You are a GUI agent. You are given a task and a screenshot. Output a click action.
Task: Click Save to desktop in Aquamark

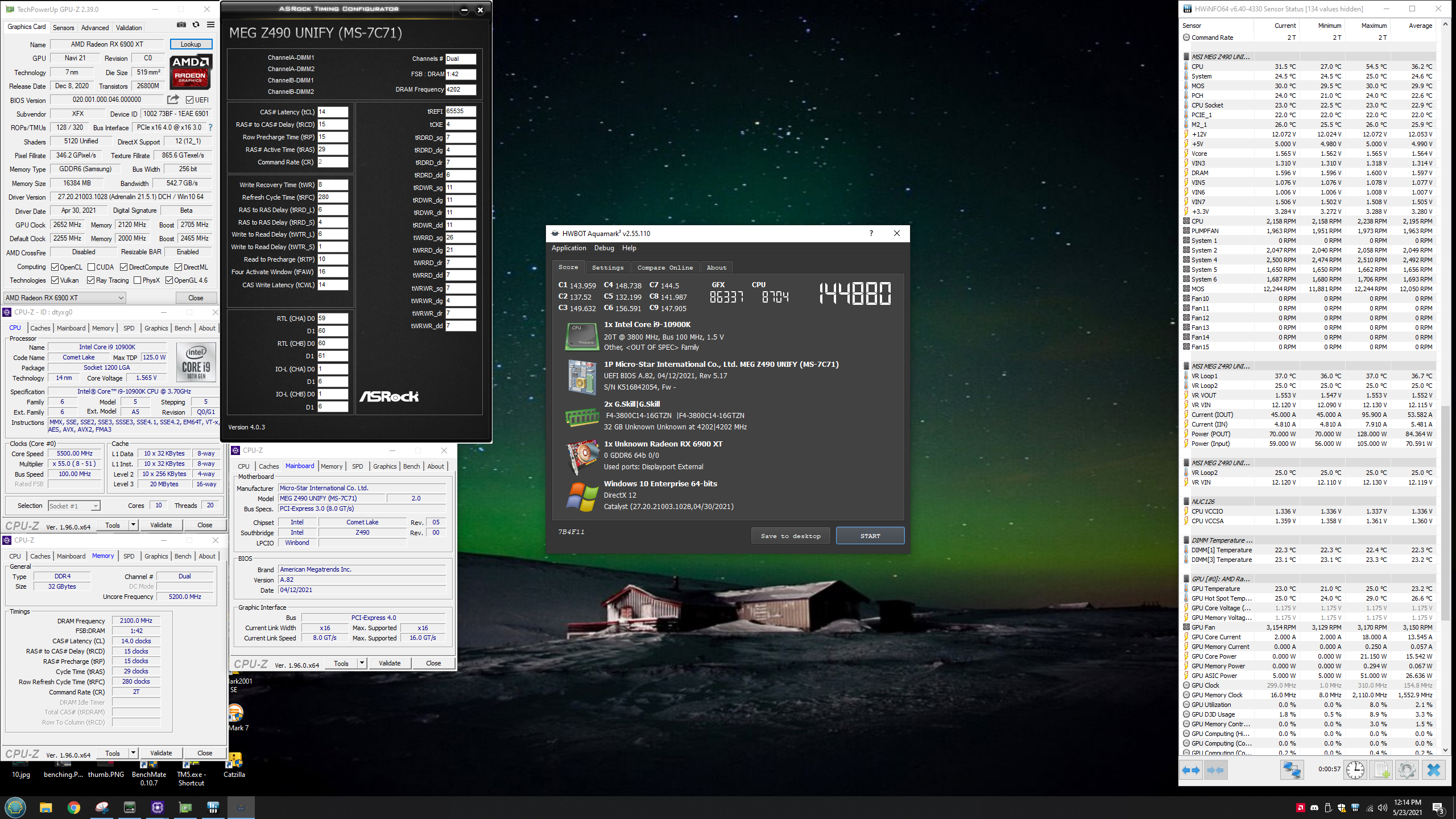click(791, 536)
